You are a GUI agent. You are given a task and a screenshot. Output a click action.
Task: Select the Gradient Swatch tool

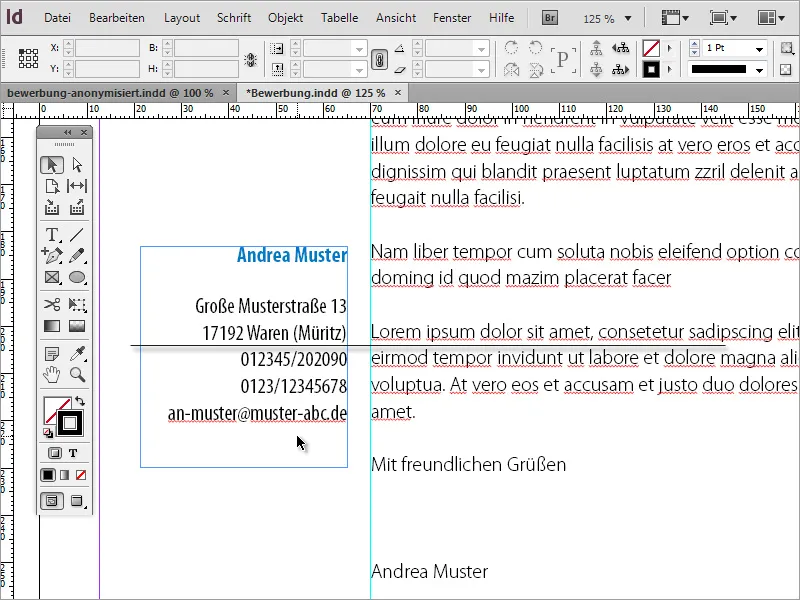52,326
